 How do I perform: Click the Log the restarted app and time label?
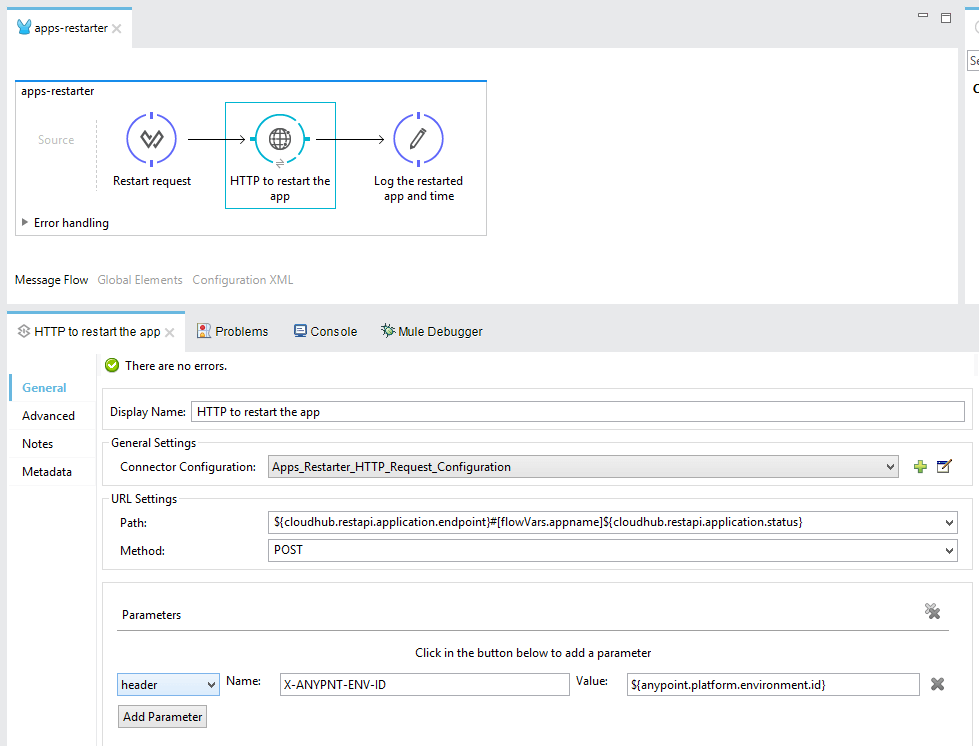(x=418, y=188)
